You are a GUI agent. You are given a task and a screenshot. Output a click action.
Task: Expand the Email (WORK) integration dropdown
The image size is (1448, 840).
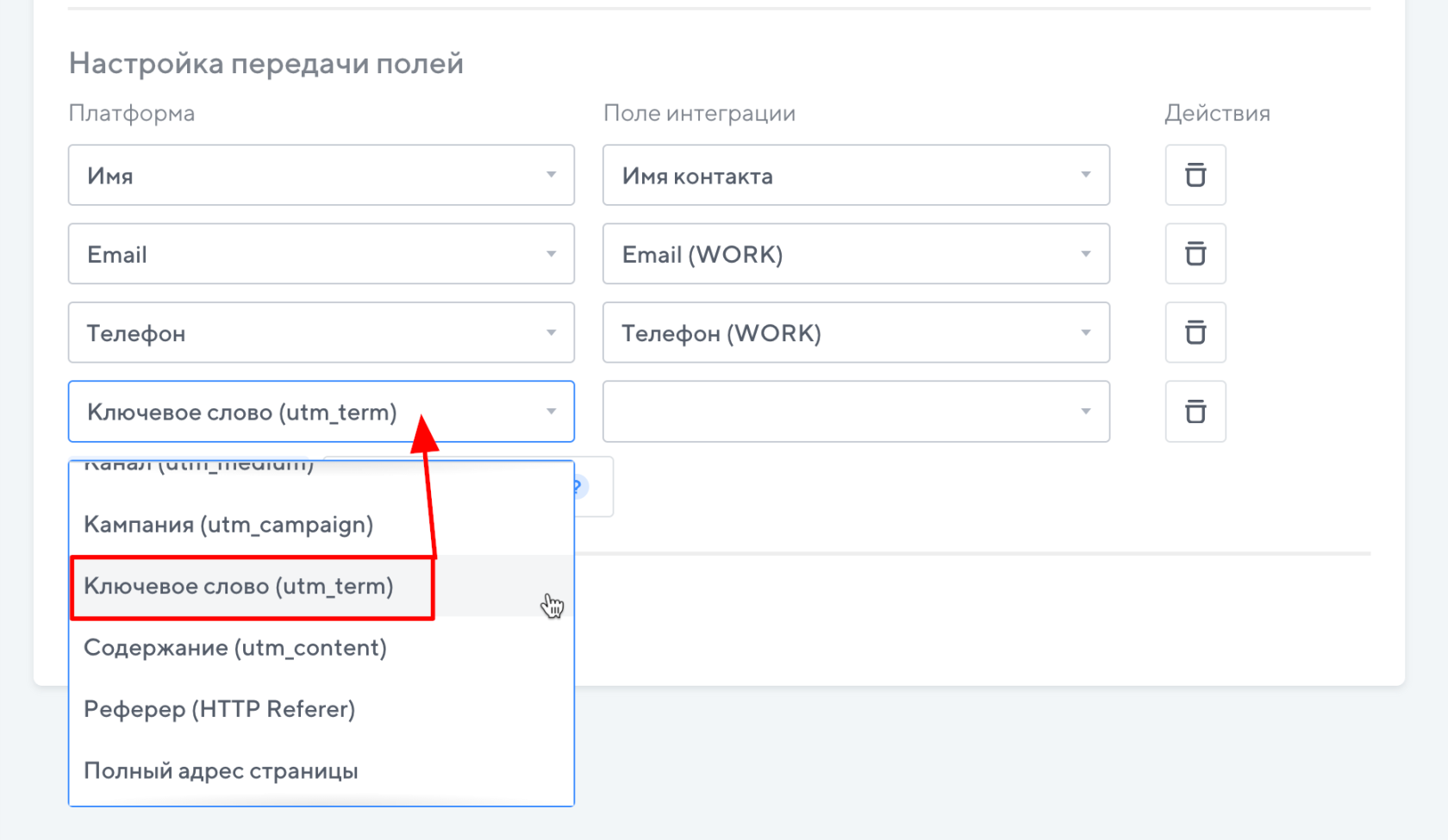(x=855, y=254)
